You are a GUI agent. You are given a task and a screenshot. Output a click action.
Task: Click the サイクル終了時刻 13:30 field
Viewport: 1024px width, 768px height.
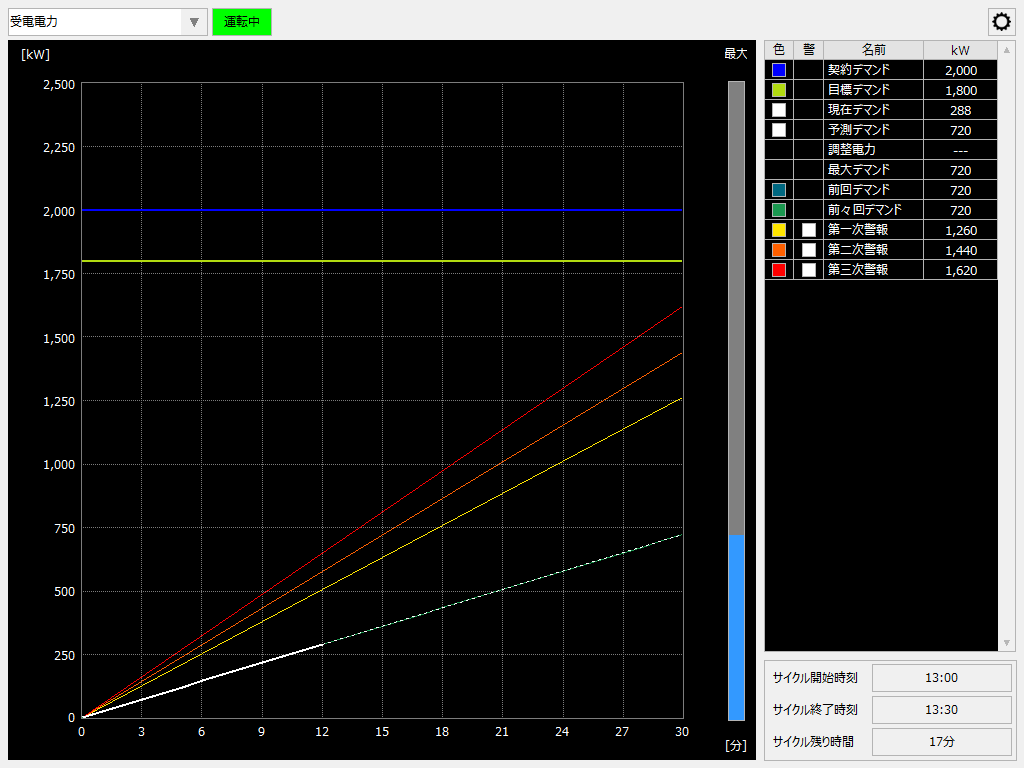(941, 709)
